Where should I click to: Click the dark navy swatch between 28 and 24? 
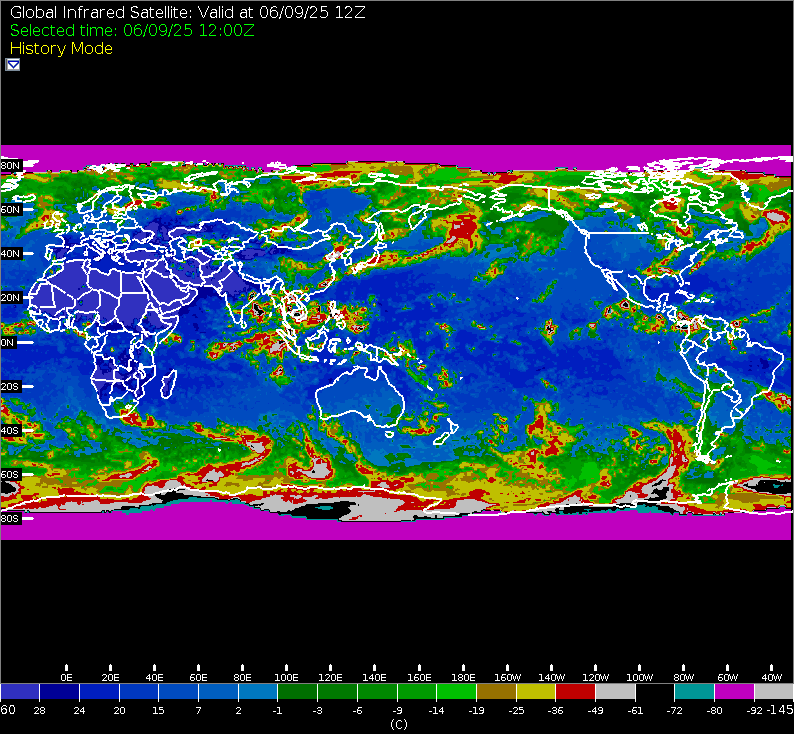59,691
